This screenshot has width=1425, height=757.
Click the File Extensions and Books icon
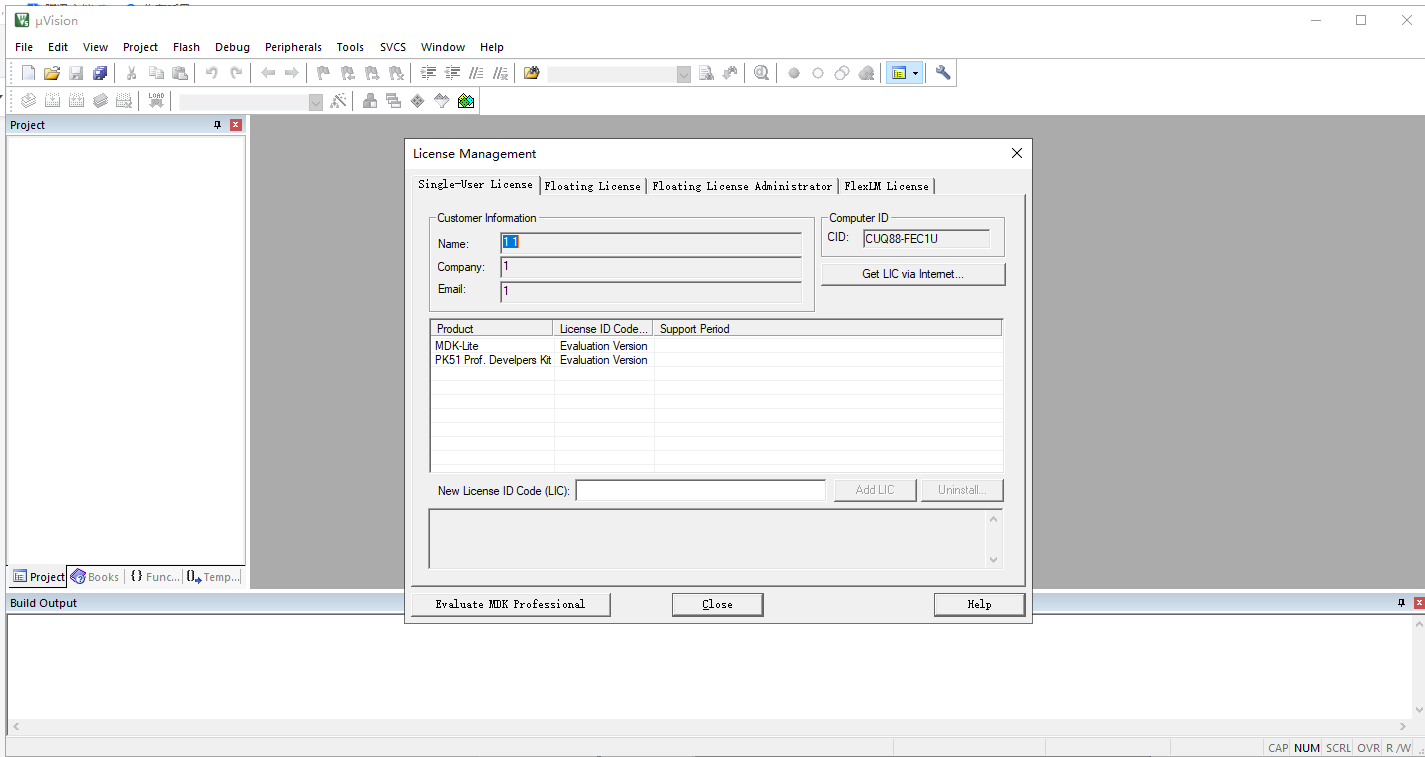[x=370, y=100]
